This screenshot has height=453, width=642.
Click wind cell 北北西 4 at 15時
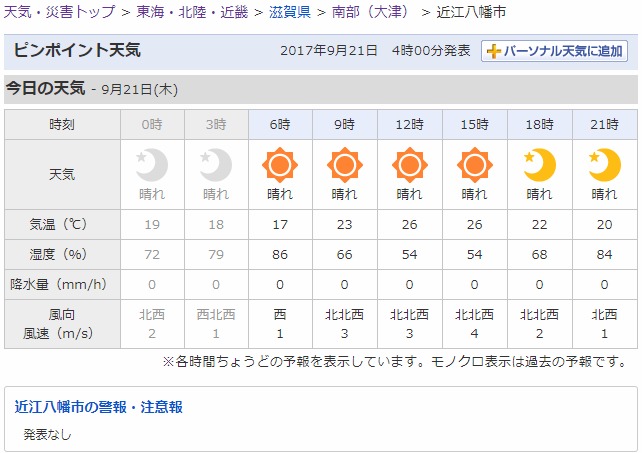click(475, 324)
